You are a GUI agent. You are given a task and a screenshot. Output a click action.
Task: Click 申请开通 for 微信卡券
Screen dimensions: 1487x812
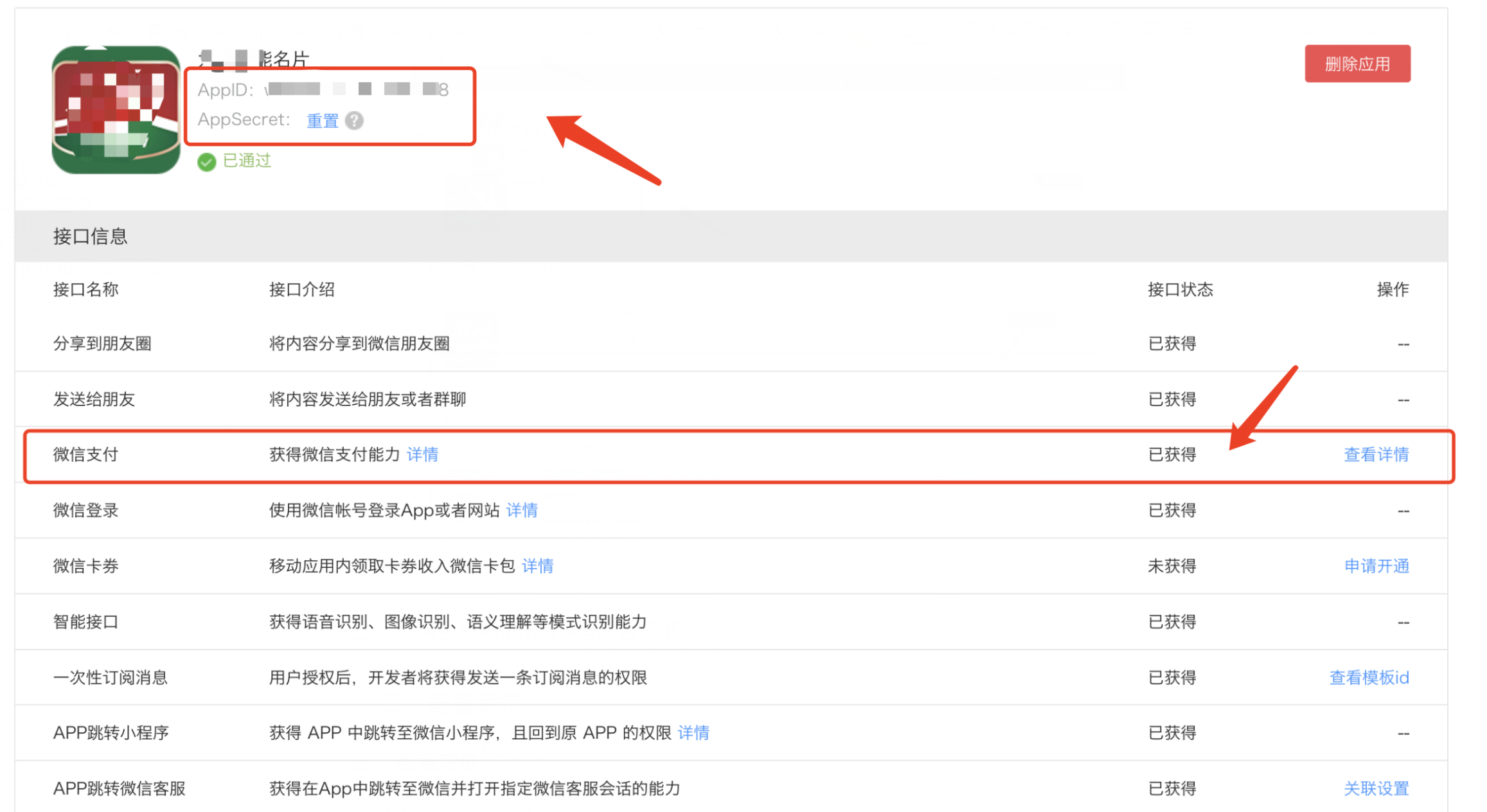pyautogui.click(x=1376, y=566)
